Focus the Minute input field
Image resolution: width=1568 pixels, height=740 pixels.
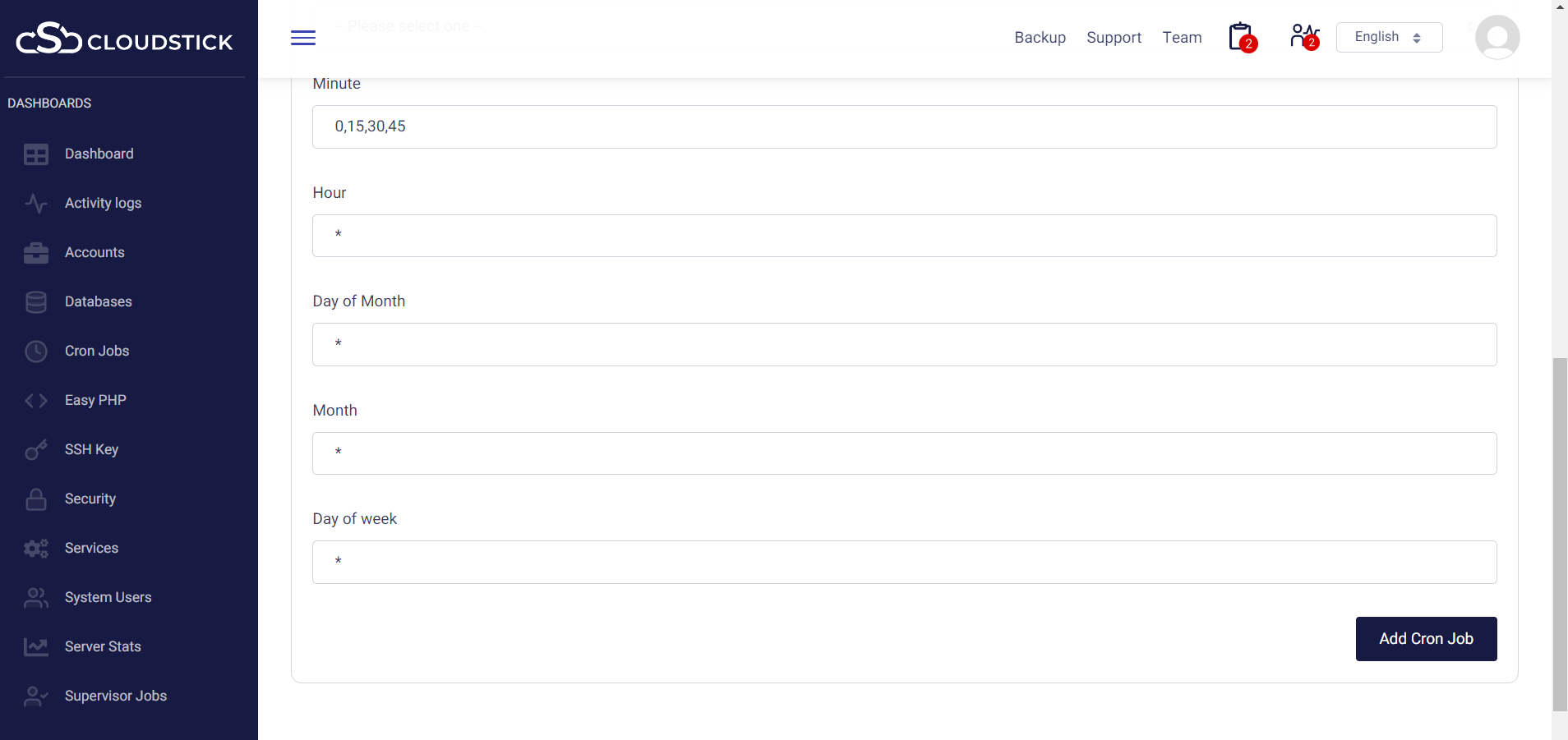point(904,127)
